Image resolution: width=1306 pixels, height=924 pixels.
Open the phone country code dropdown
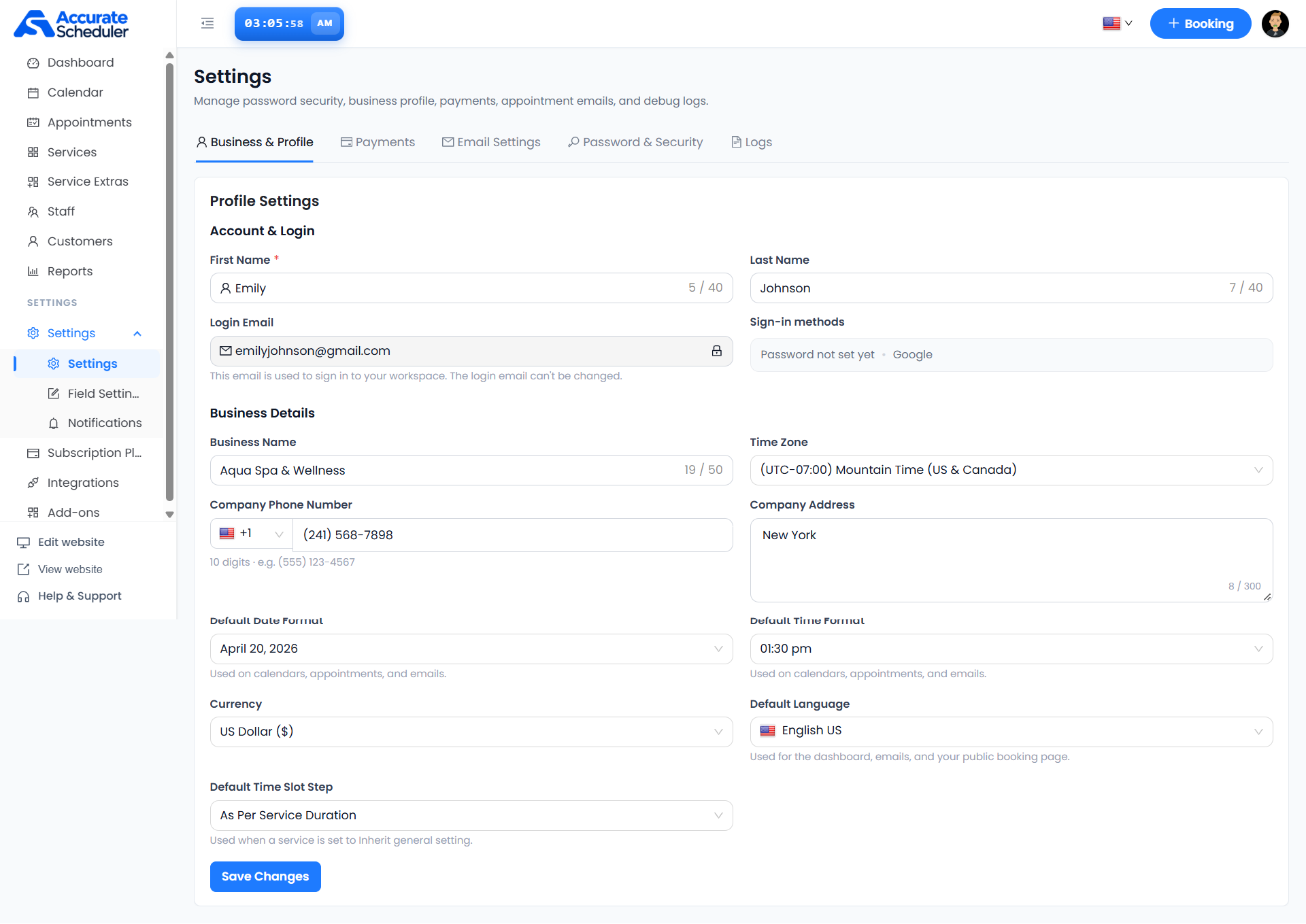click(251, 534)
